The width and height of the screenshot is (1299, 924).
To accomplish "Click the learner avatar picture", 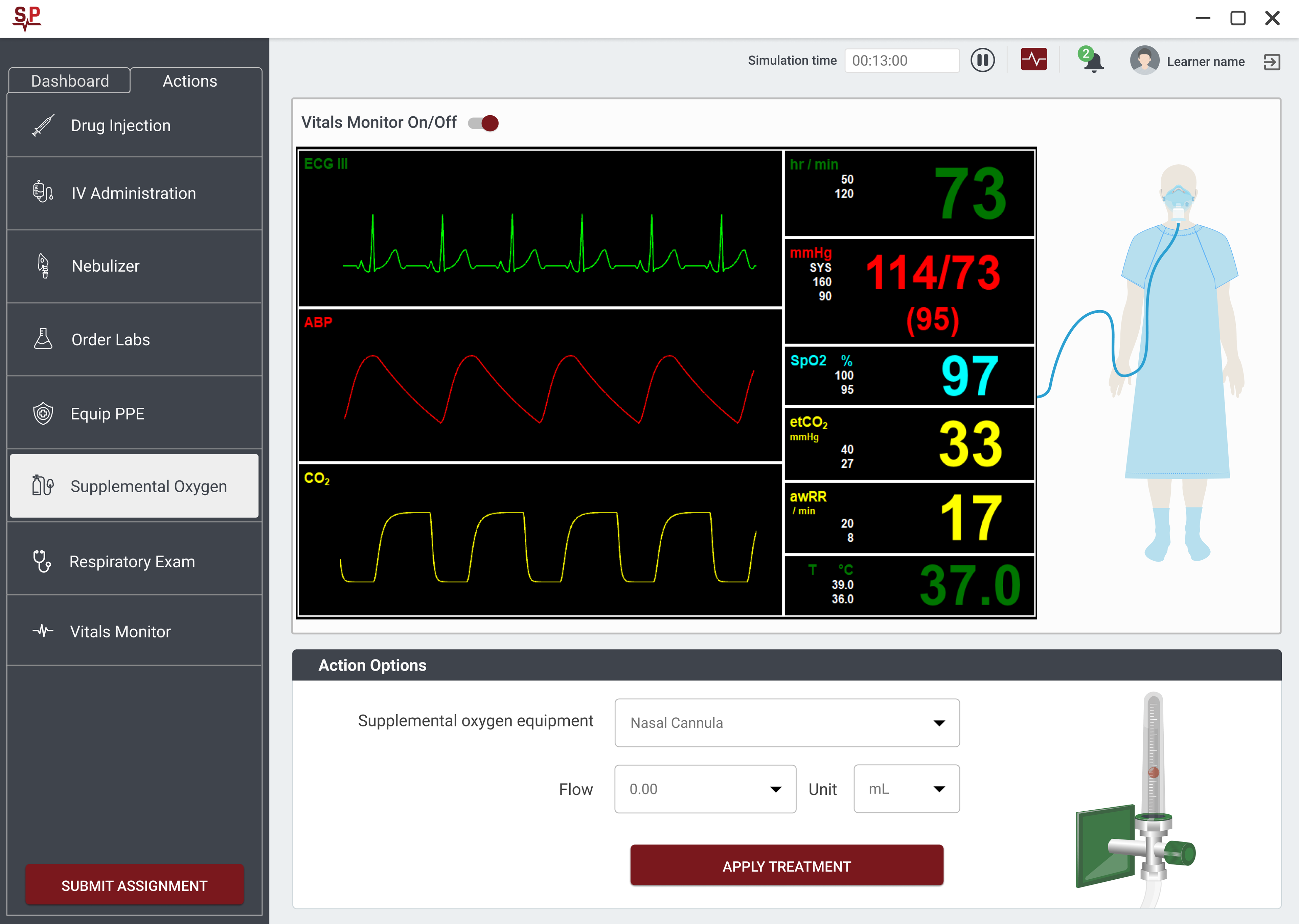I will click(1144, 60).
